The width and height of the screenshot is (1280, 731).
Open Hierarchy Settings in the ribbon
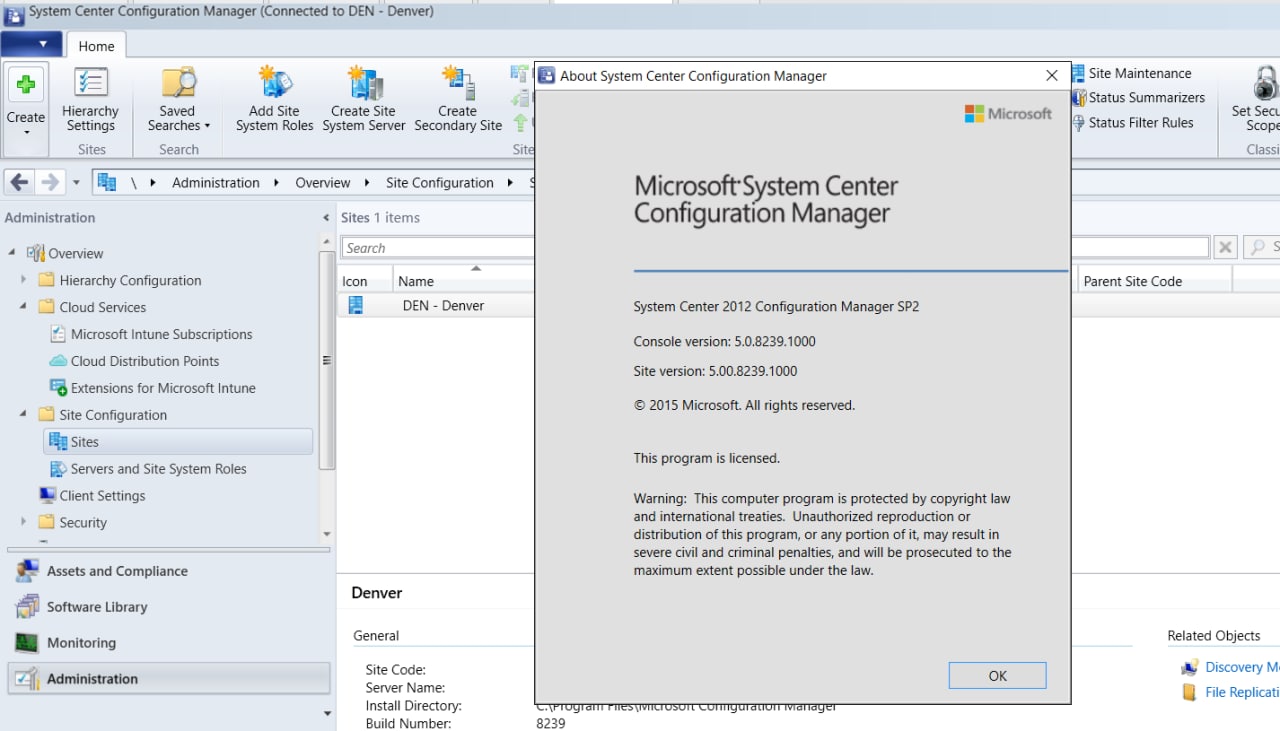tap(90, 99)
